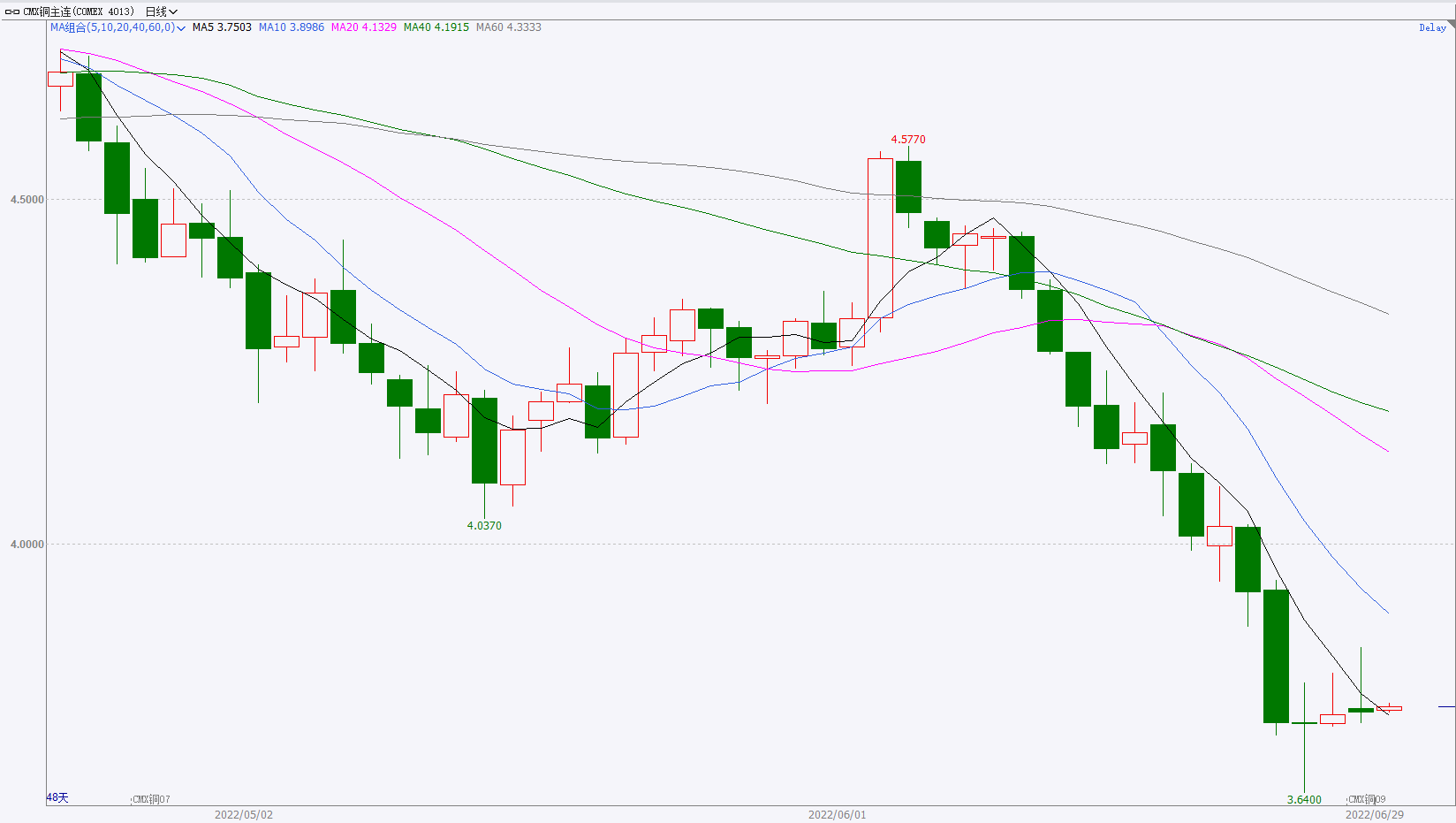
Task: Click the CMX铜09 contract marker
Action: [x=1367, y=800]
